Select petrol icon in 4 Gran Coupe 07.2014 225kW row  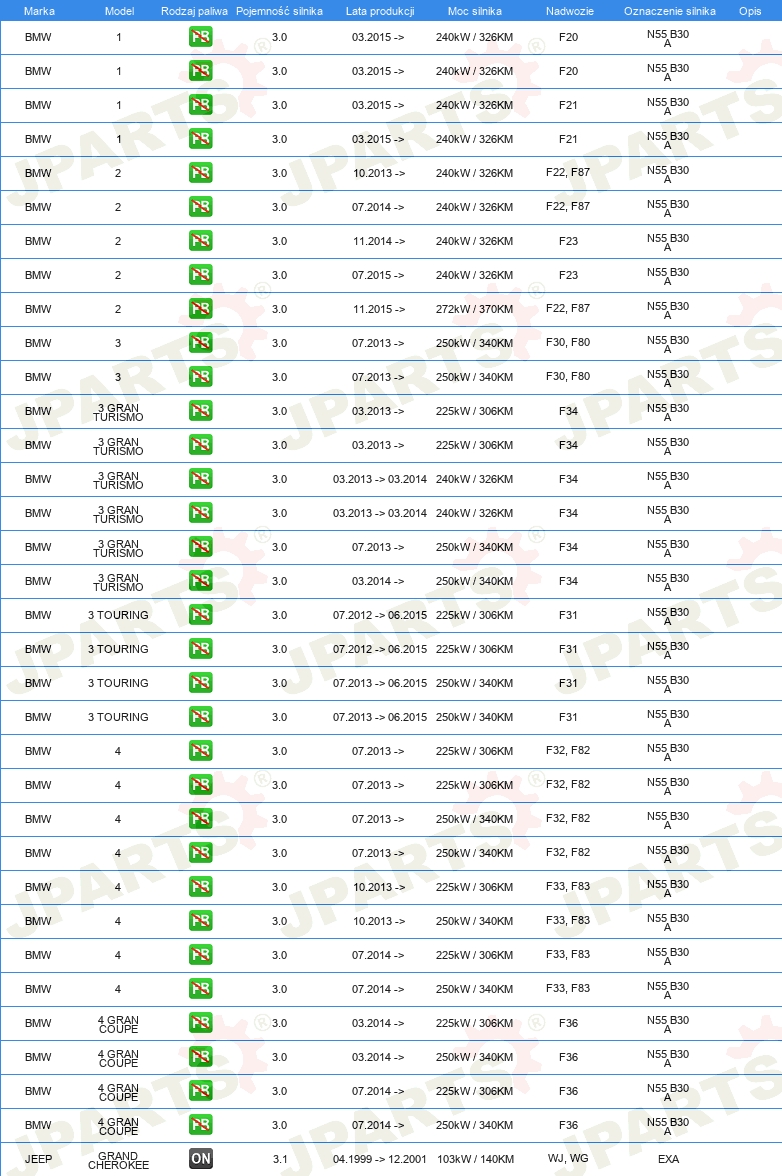click(200, 1090)
